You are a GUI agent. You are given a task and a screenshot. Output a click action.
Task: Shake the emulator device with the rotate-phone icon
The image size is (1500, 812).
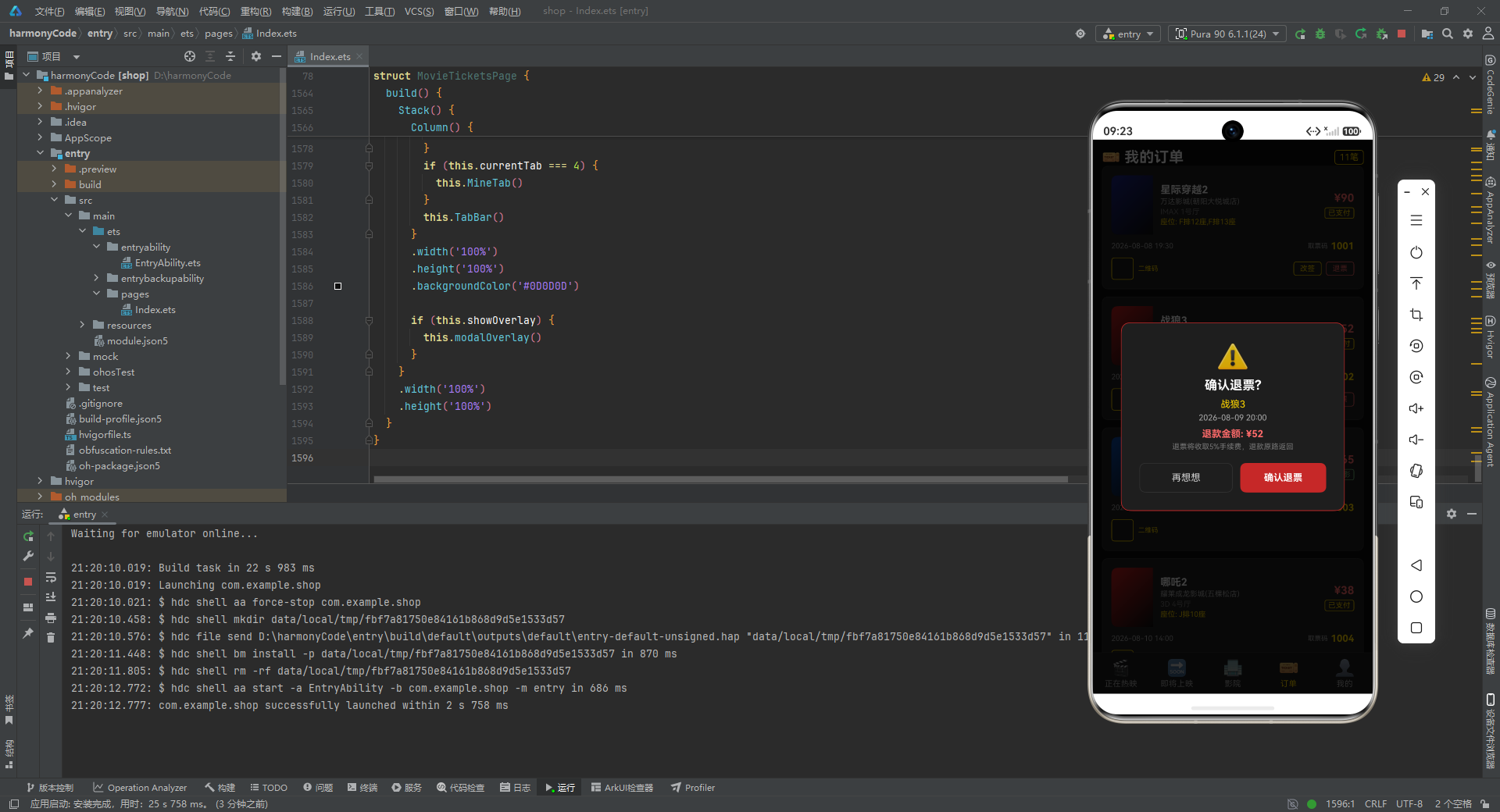coord(1416,471)
